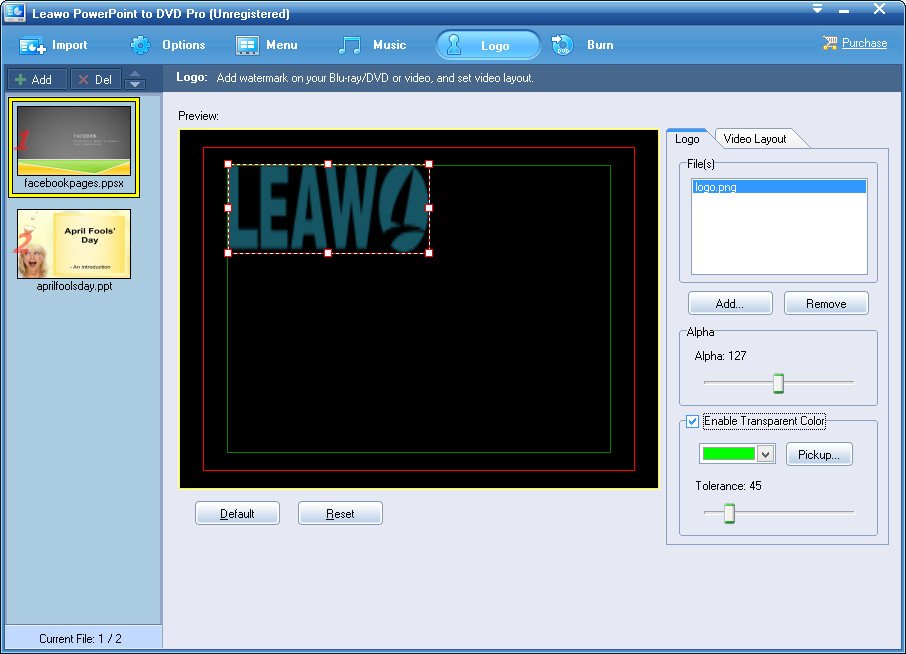Go to the Menu design section
This screenshot has height=654, width=906.
267,45
